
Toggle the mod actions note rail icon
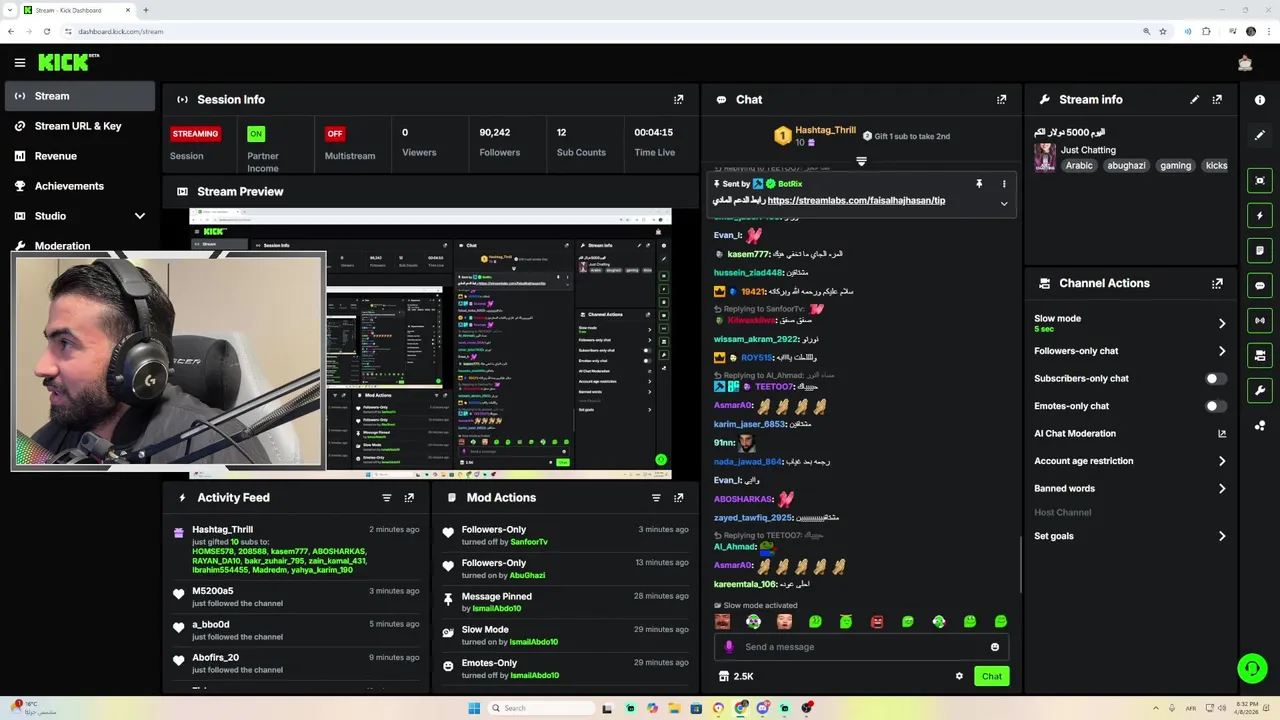(1260, 250)
